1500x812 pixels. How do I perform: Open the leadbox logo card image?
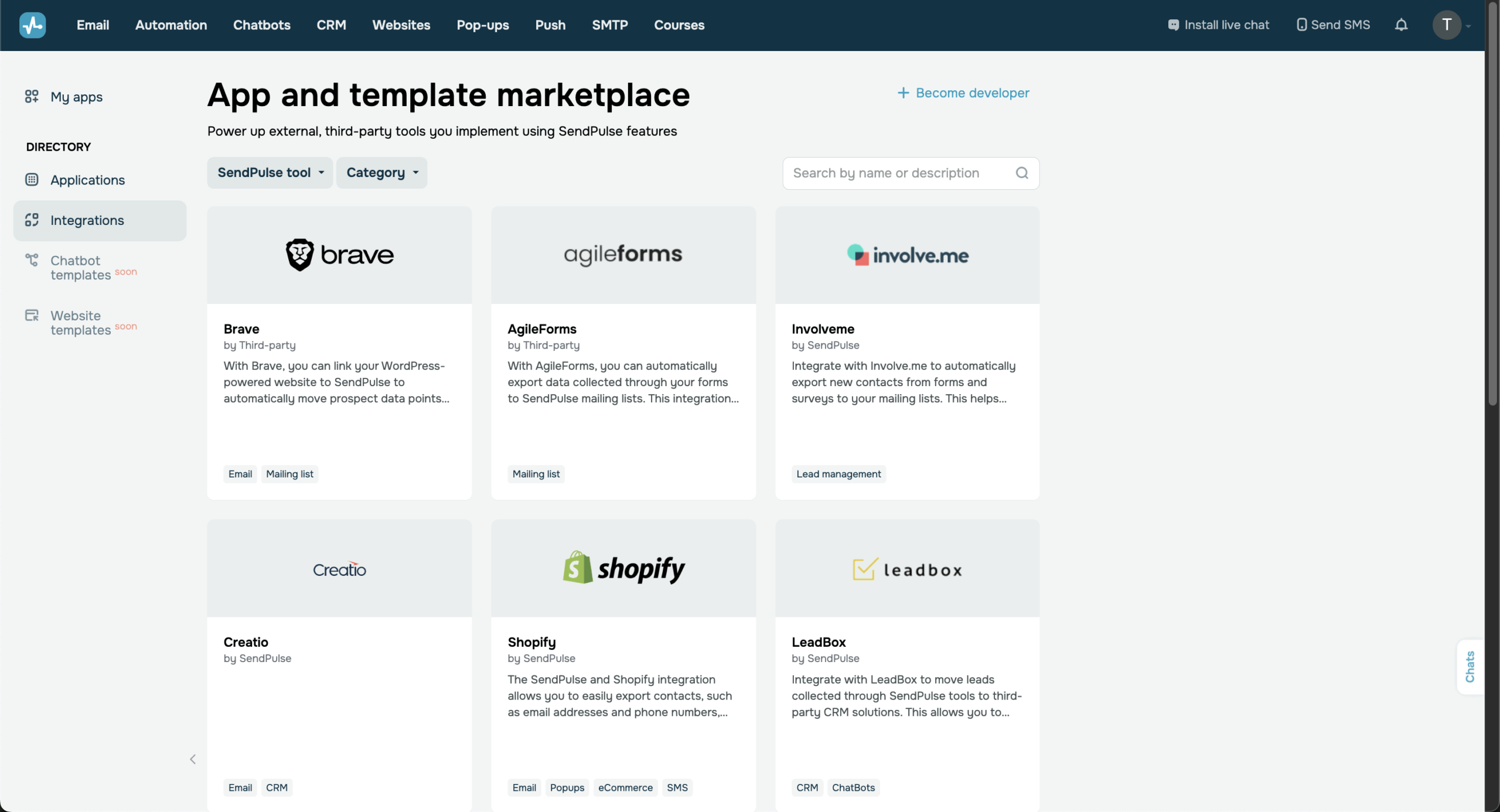pyautogui.click(x=907, y=568)
